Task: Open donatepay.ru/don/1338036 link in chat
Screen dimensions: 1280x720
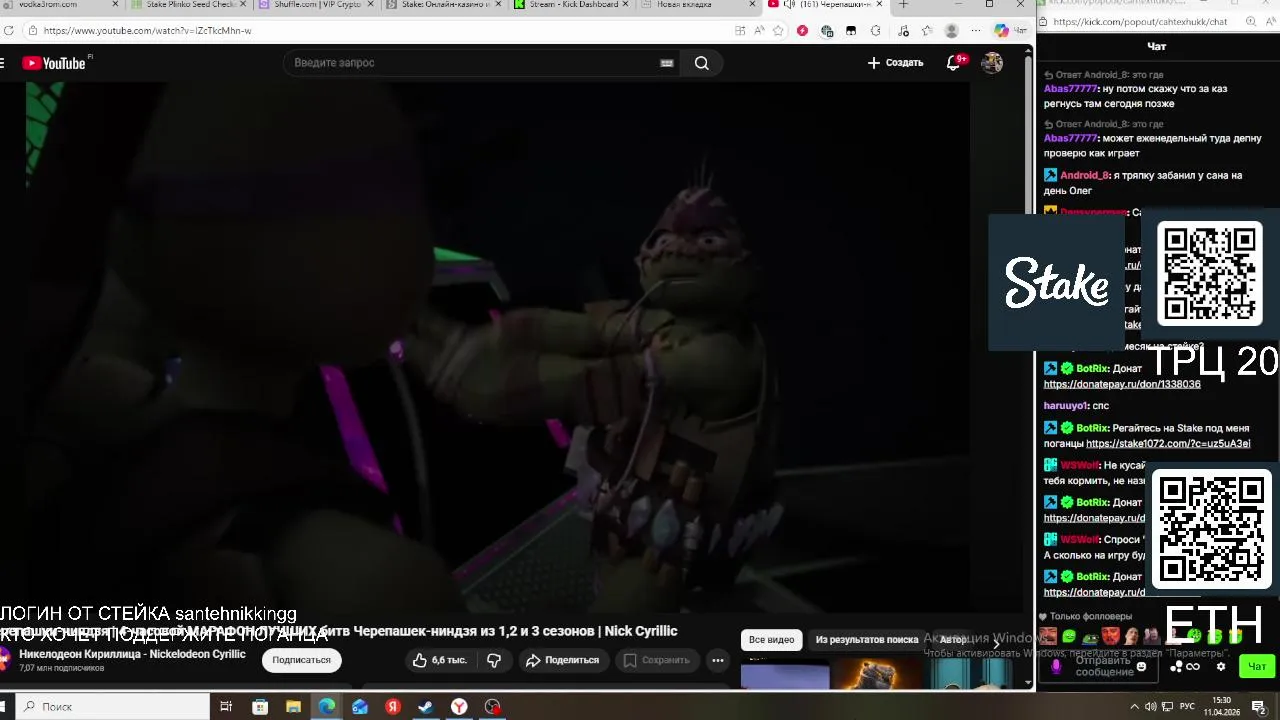Action: point(1122,384)
